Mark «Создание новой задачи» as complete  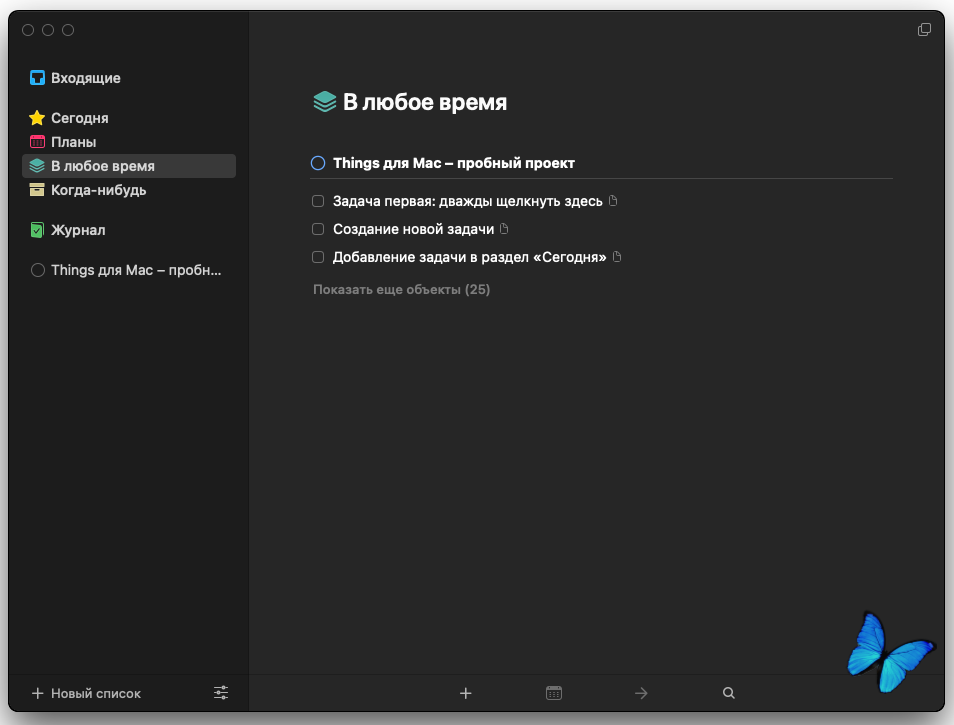coord(318,229)
